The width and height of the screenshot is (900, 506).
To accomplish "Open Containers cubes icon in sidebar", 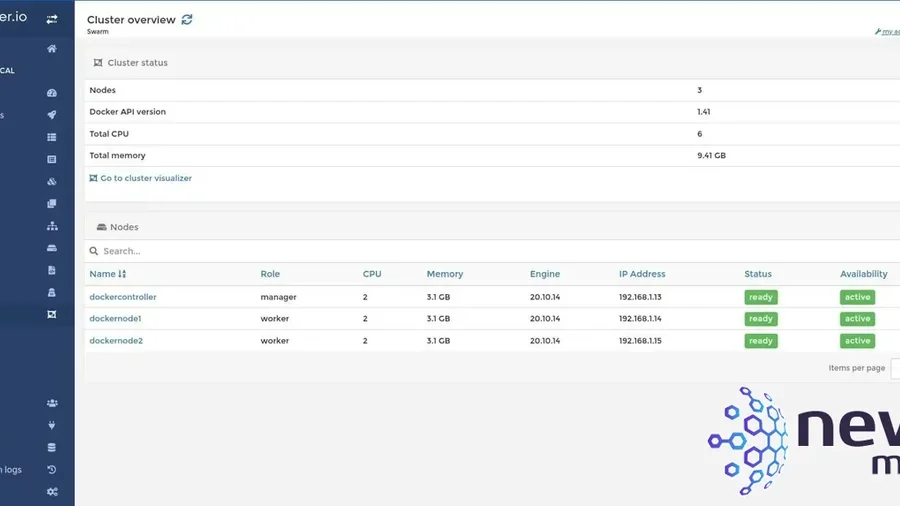I will [52, 181].
